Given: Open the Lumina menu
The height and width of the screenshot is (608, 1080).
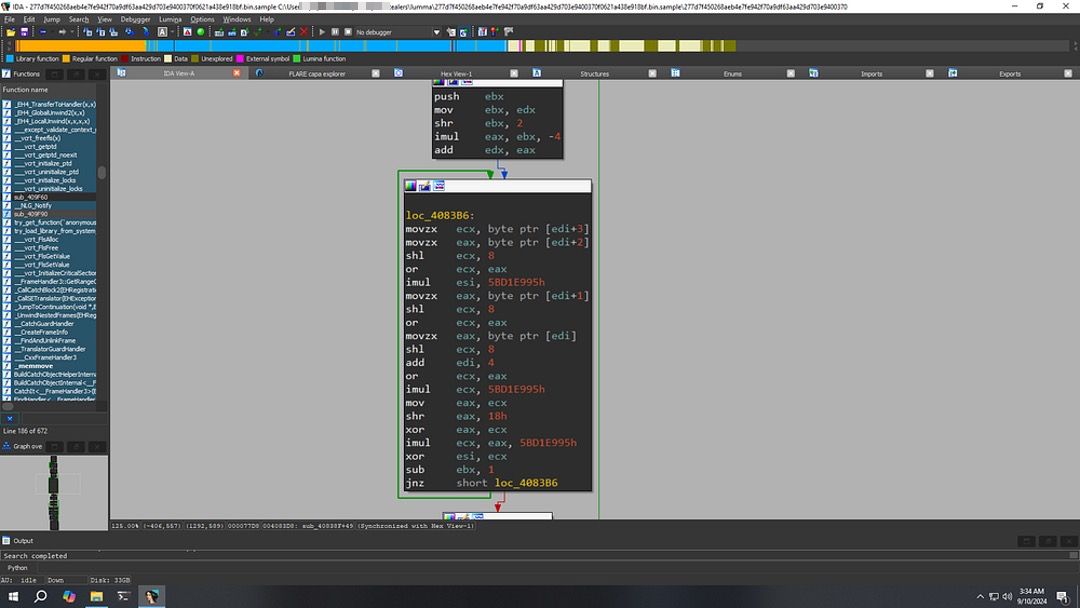Looking at the screenshot, I should (170, 19).
